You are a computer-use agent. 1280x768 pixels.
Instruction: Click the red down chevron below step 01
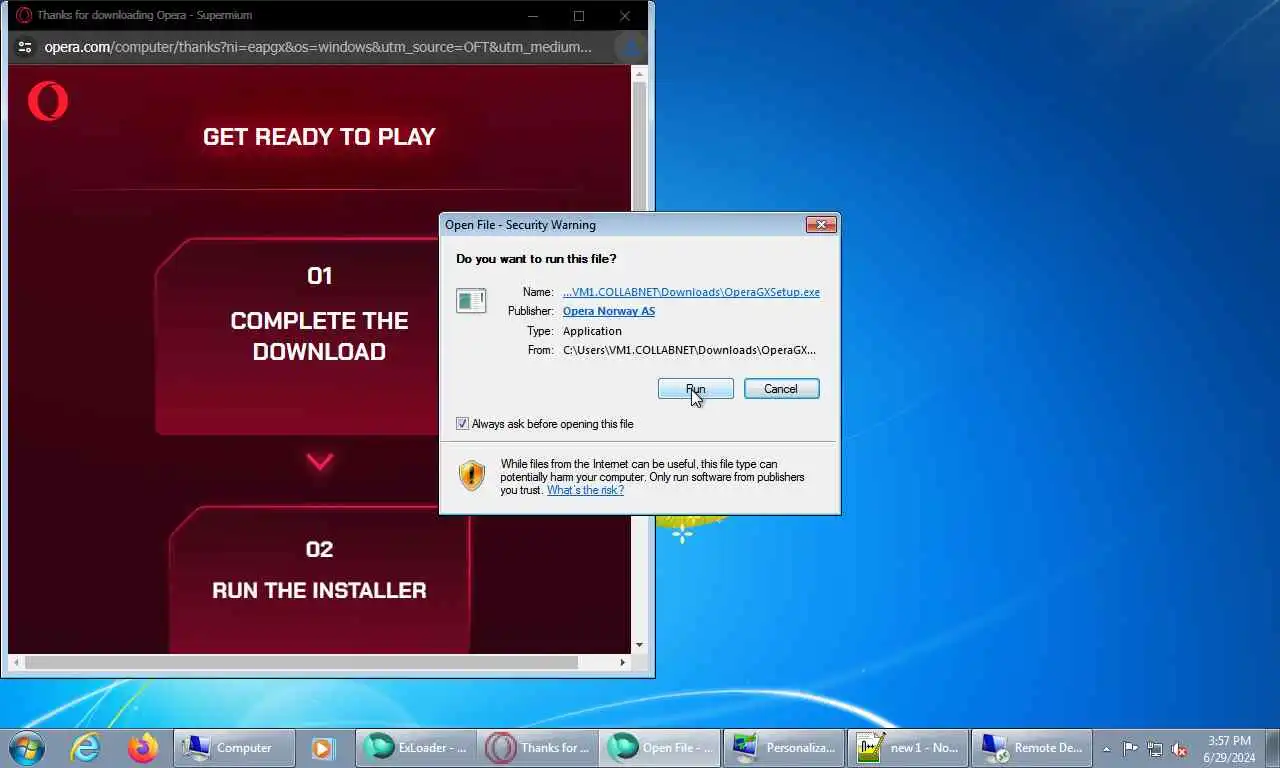(x=320, y=462)
